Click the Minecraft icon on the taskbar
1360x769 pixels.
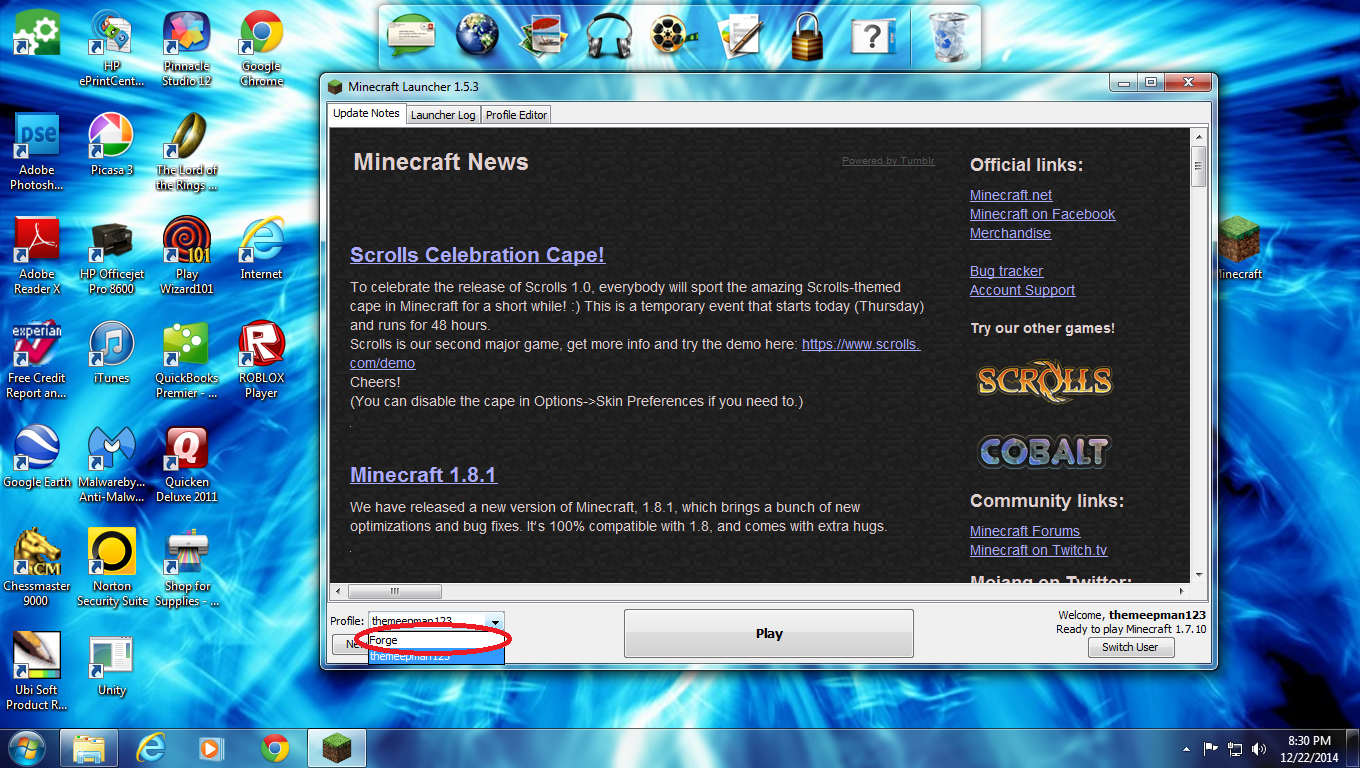click(336, 748)
